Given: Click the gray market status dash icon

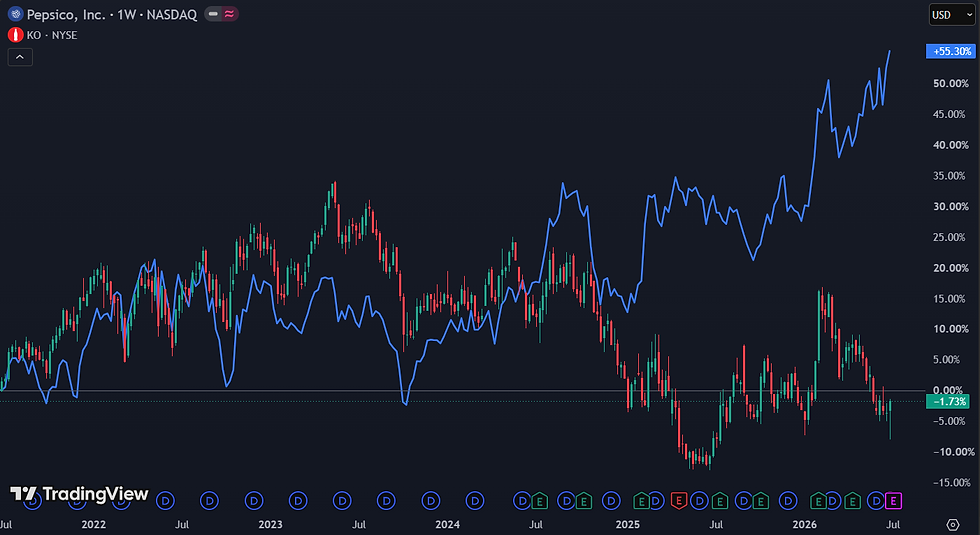Looking at the screenshot, I should click(x=213, y=14).
